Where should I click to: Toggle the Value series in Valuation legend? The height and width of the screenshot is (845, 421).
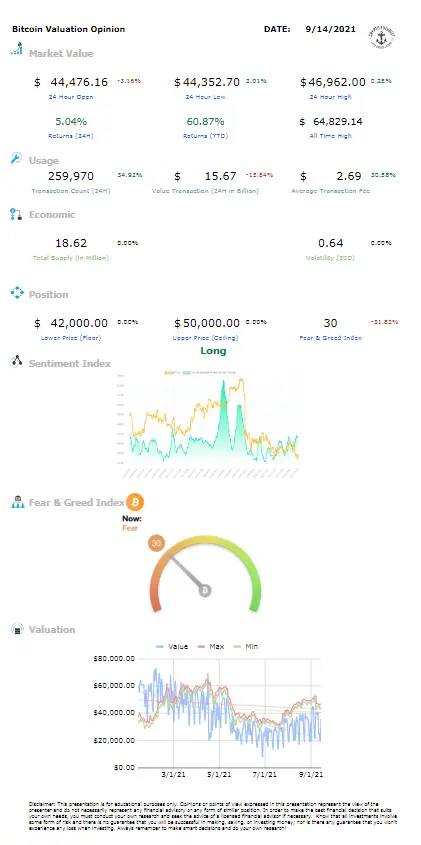coord(172,646)
